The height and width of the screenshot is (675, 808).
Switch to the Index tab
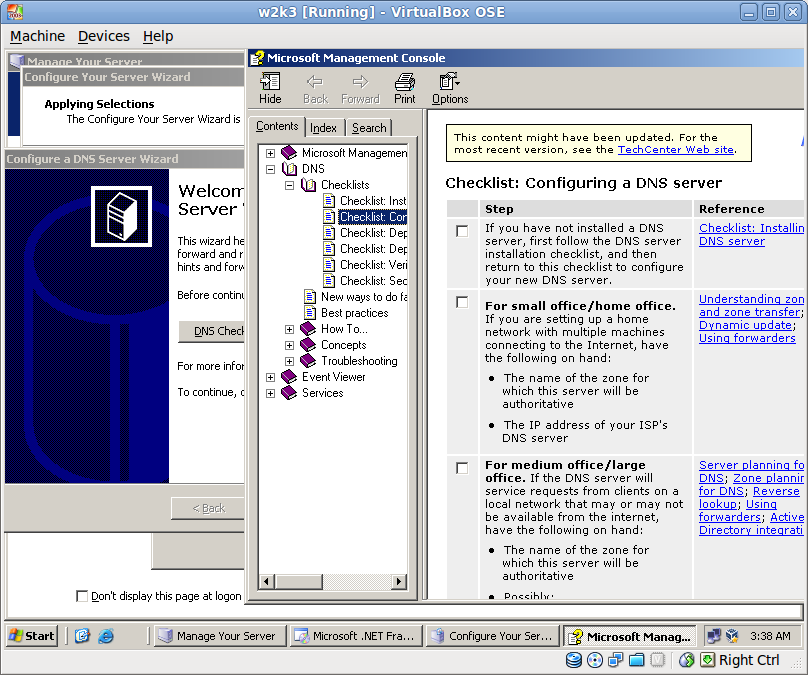click(x=323, y=128)
